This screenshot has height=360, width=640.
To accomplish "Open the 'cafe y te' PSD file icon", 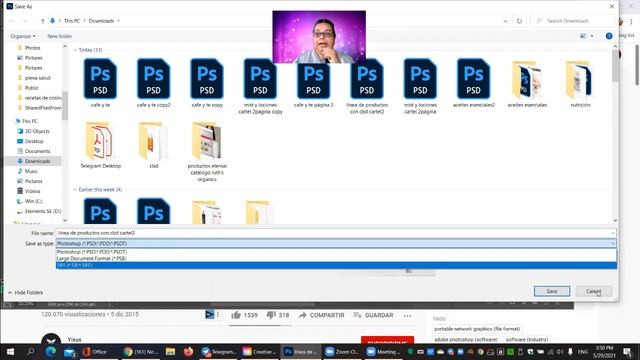I will point(100,79).
